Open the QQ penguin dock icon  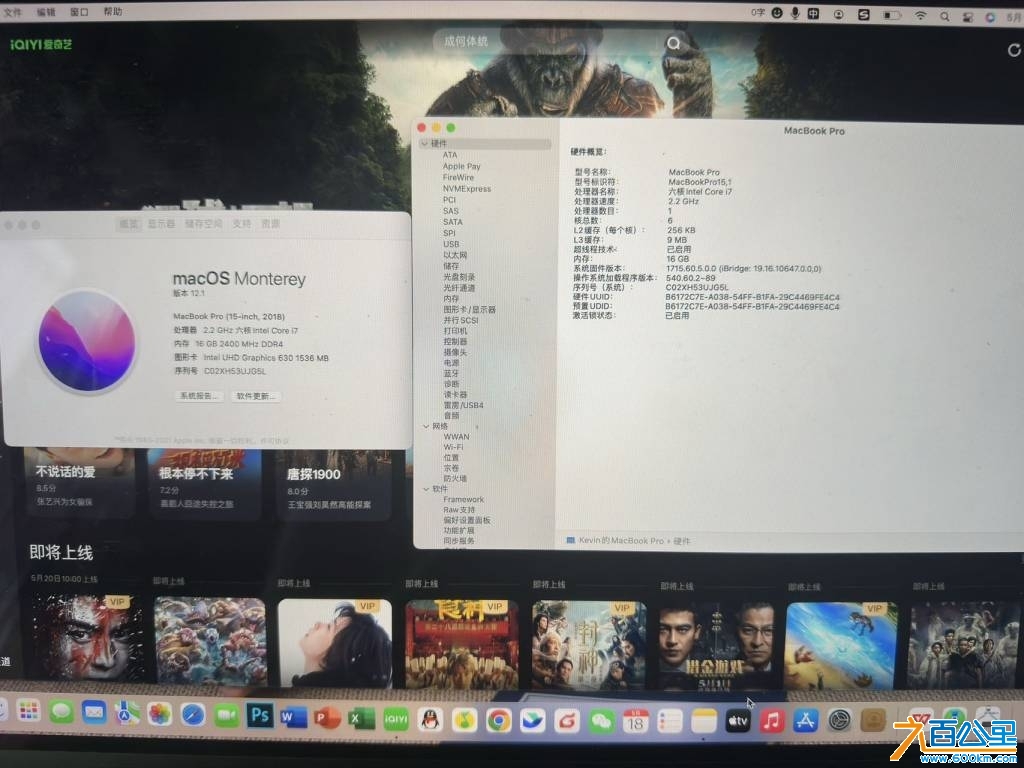coord(430,720)
